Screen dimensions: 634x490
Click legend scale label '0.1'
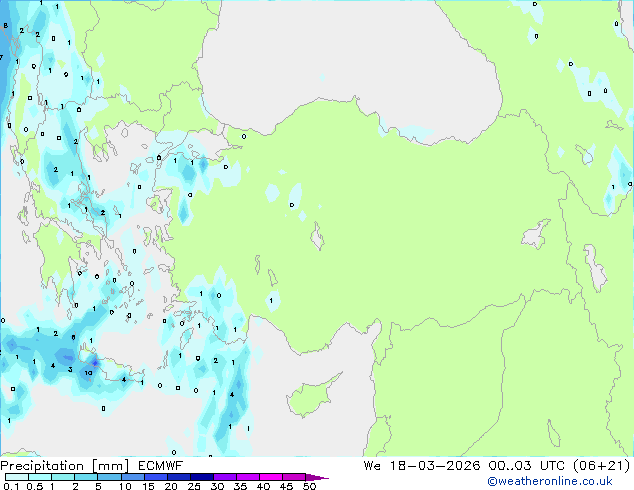(x=11, y=486)
